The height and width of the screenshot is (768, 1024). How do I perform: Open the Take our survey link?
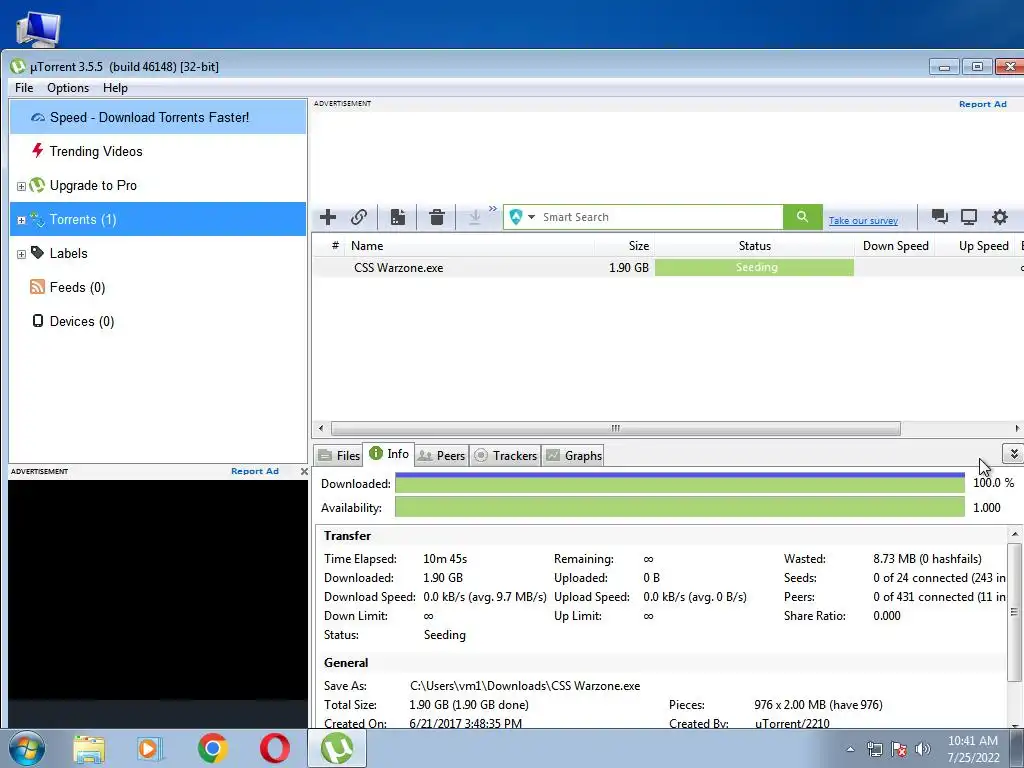pos(863,221)
